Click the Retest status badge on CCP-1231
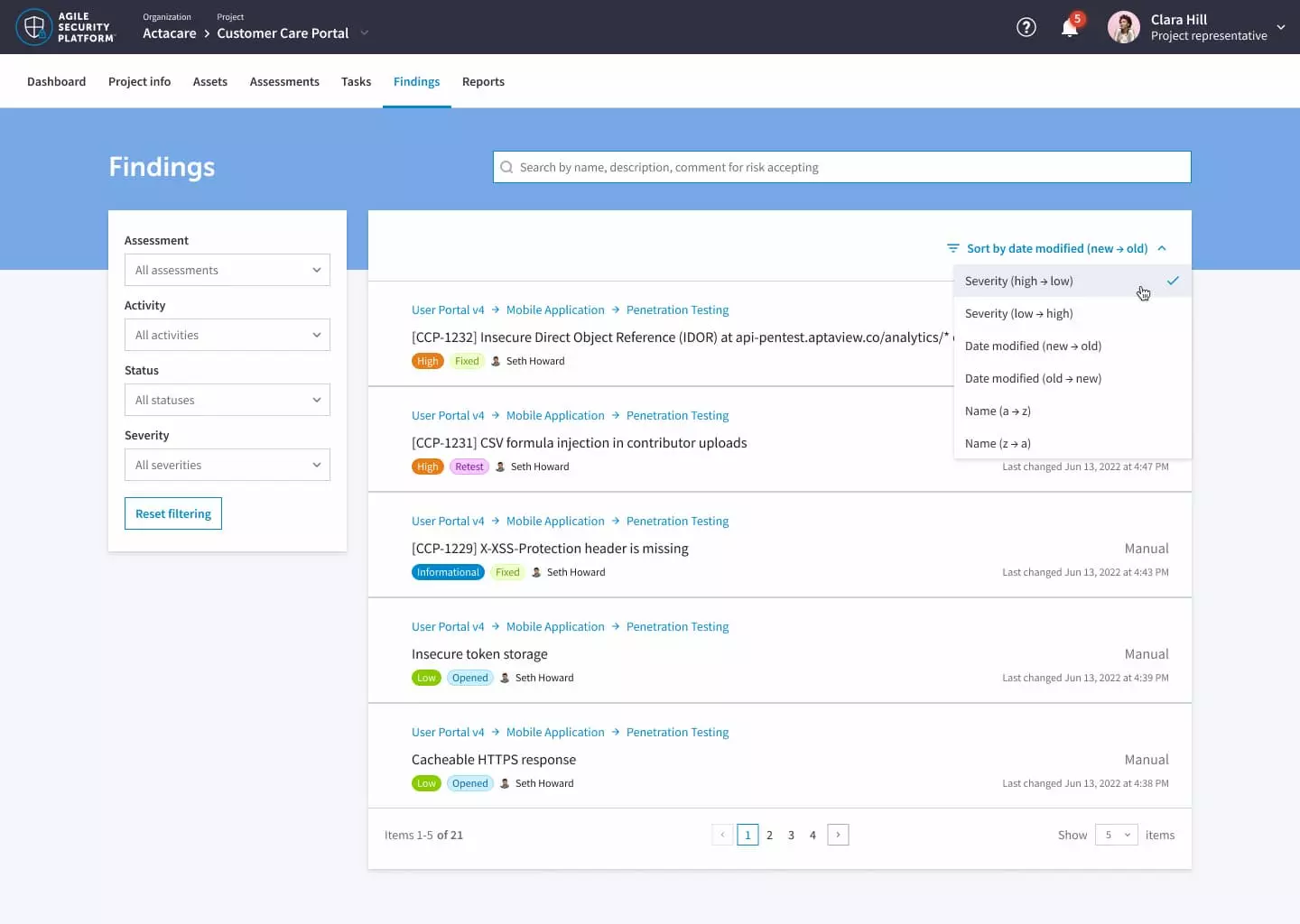1300x924 pixels. click(469, 467)
